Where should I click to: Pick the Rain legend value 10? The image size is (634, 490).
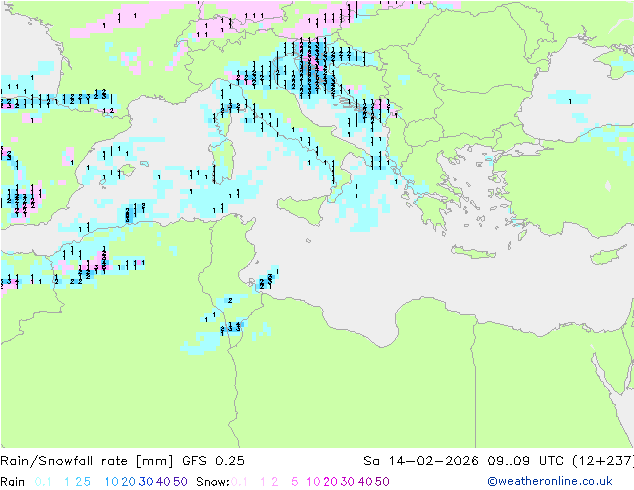112,482
